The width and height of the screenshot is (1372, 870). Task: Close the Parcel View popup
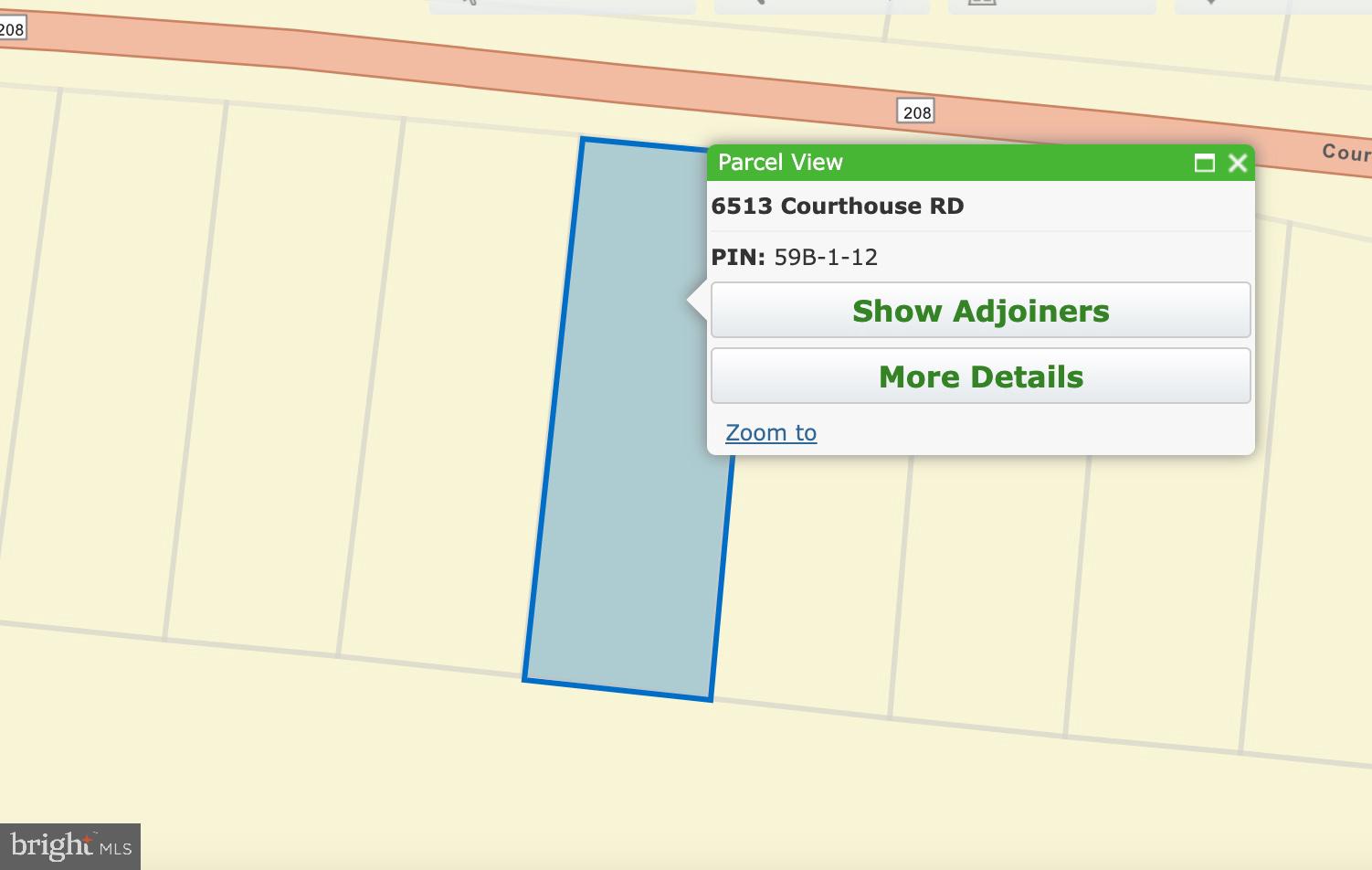(x=1238, y=163)
